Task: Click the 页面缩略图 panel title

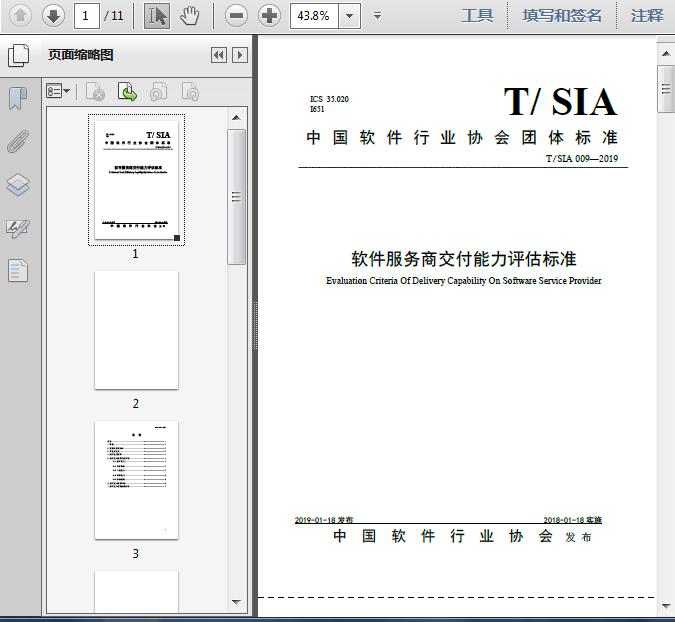Action: 81,55
